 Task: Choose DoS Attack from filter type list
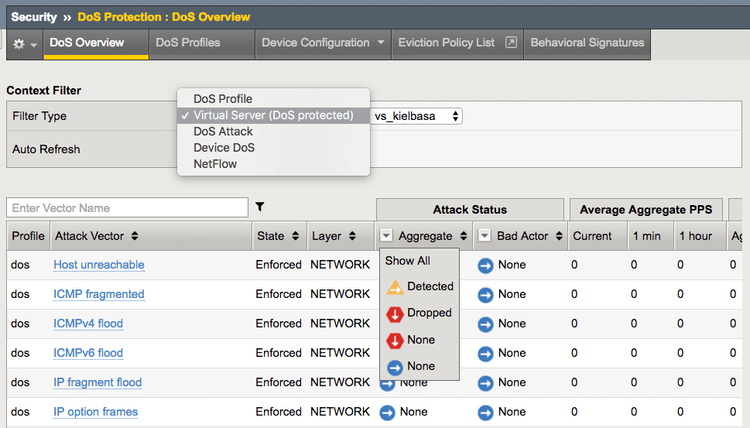(x=223, y=131)
